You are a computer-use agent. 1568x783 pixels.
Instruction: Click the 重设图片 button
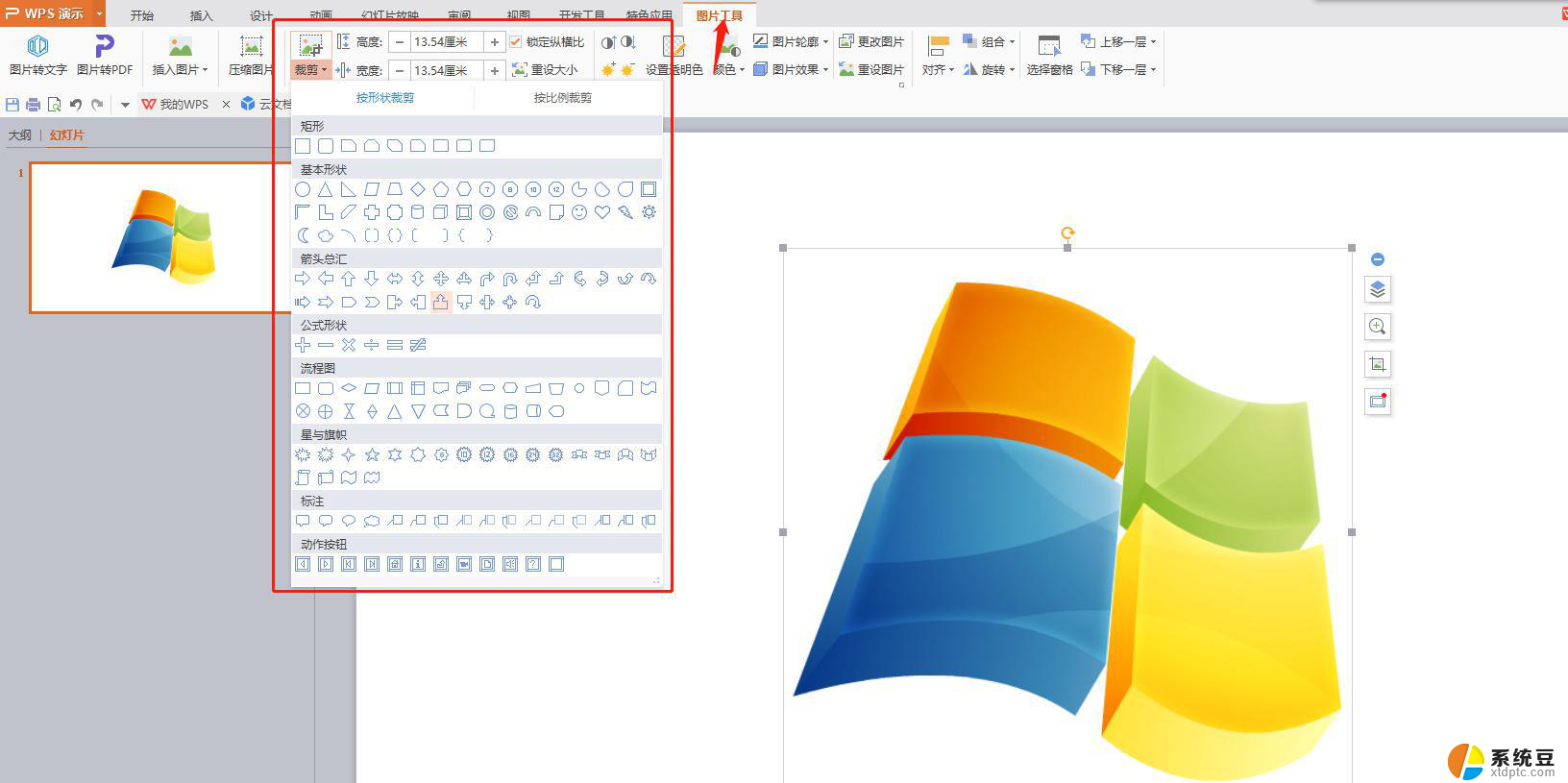coord(871,70)
